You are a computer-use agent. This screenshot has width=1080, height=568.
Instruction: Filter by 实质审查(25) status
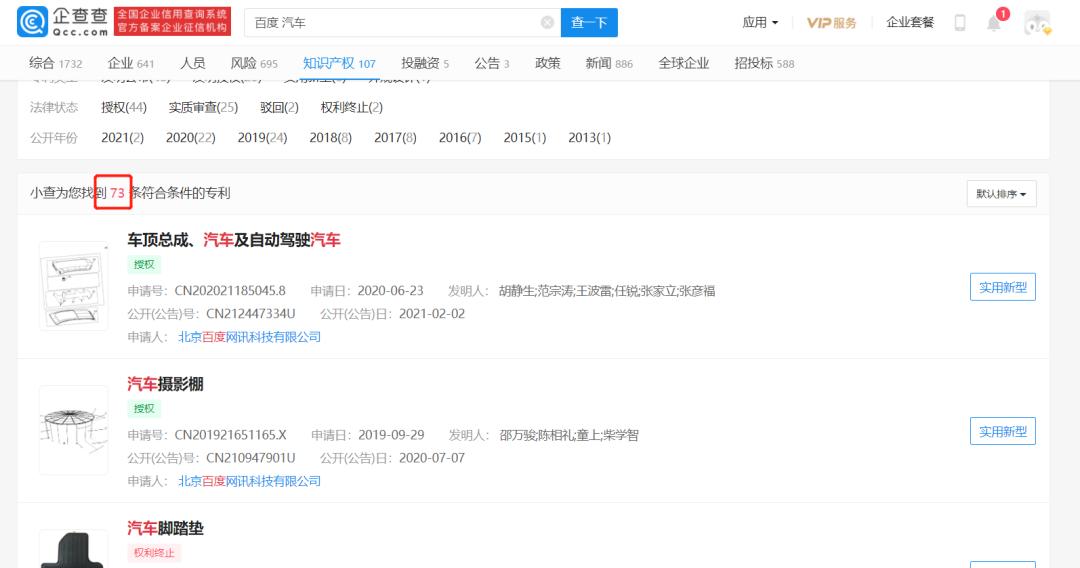point(203,107)
